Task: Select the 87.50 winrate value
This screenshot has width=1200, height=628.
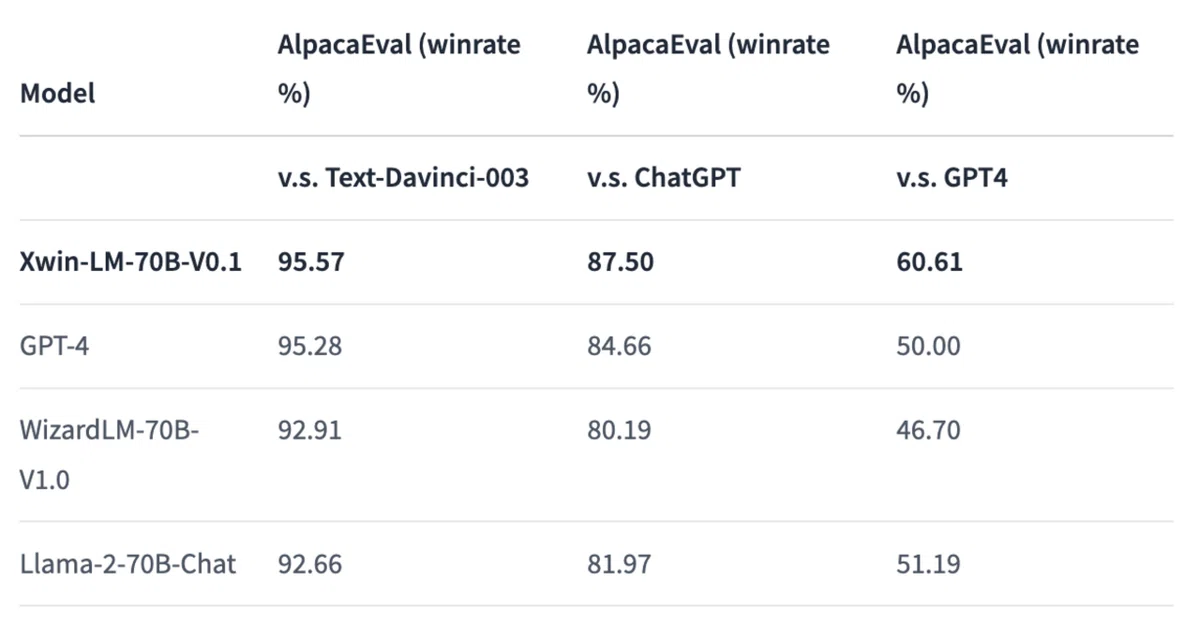Action: pos(620,262)
